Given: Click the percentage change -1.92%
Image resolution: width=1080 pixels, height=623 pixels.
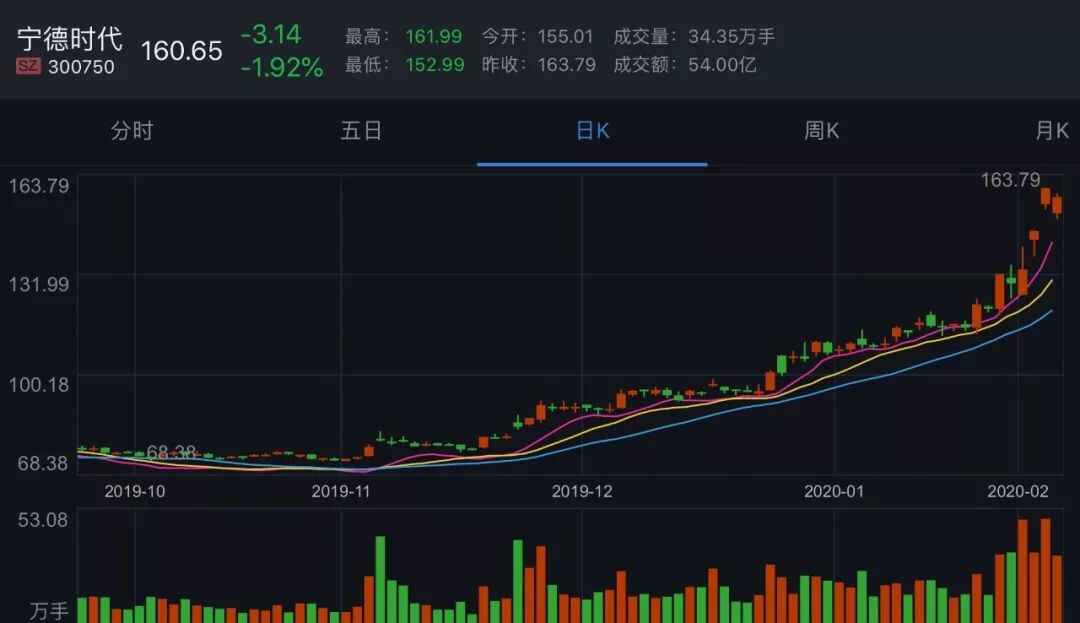Looking at the screenshot, I should (282, 67).
